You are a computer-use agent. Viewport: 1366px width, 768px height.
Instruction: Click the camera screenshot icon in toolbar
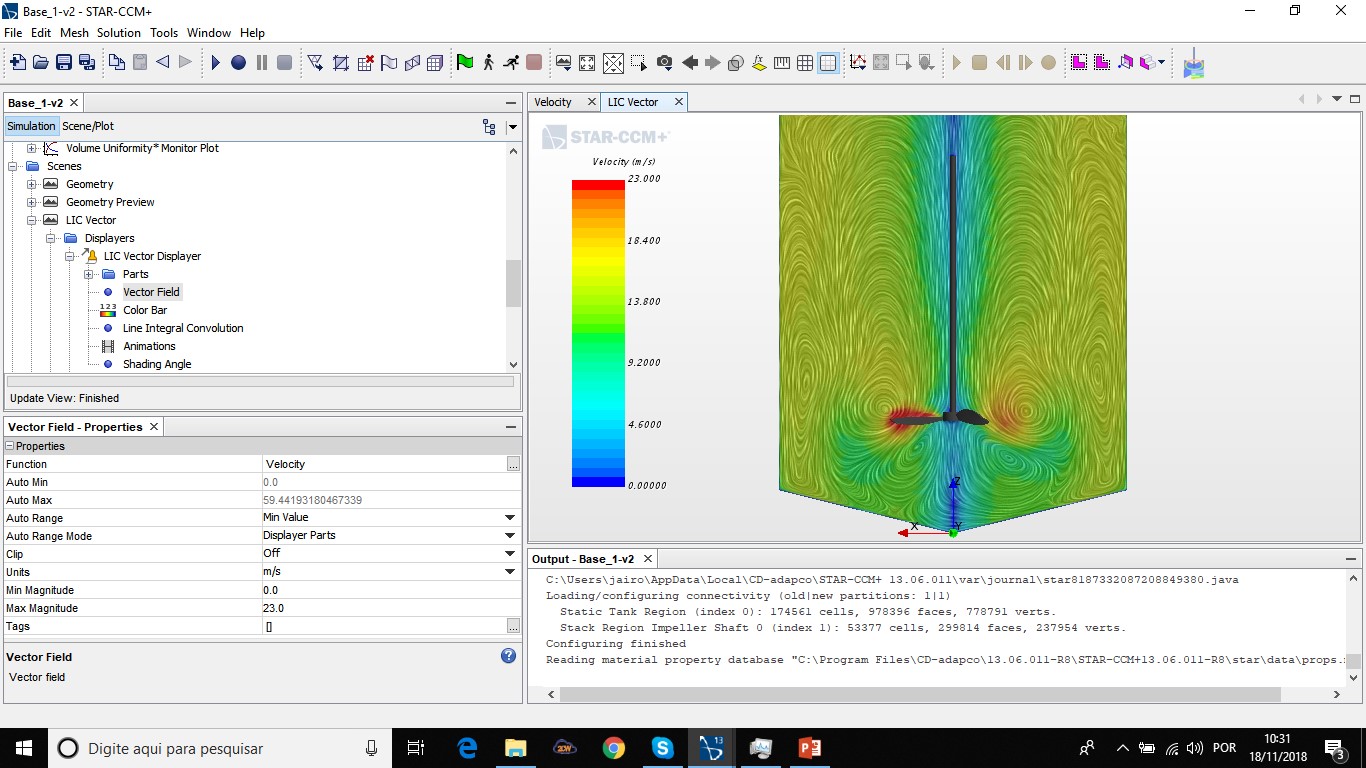pos(665,63)
